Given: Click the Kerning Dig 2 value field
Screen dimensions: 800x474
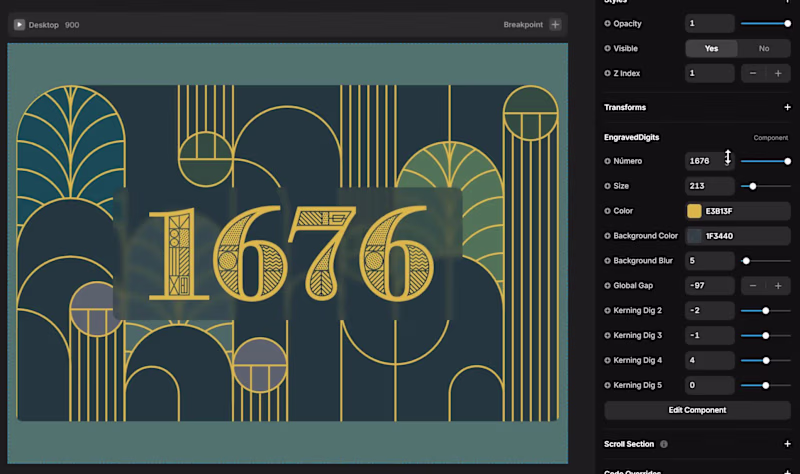Looking at the screenshot, I should coord(710,311).
